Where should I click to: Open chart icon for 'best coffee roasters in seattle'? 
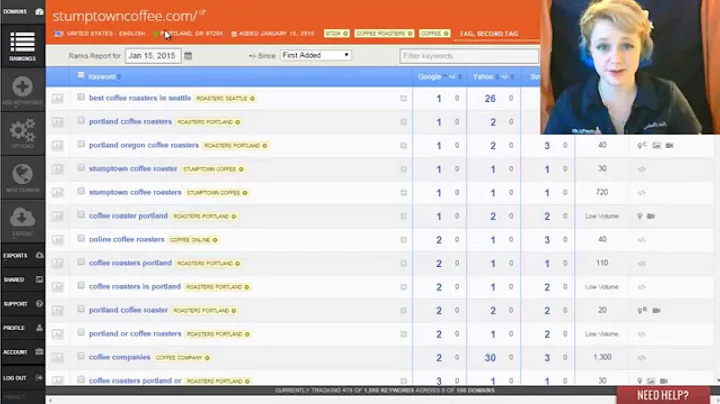(57, 98)
